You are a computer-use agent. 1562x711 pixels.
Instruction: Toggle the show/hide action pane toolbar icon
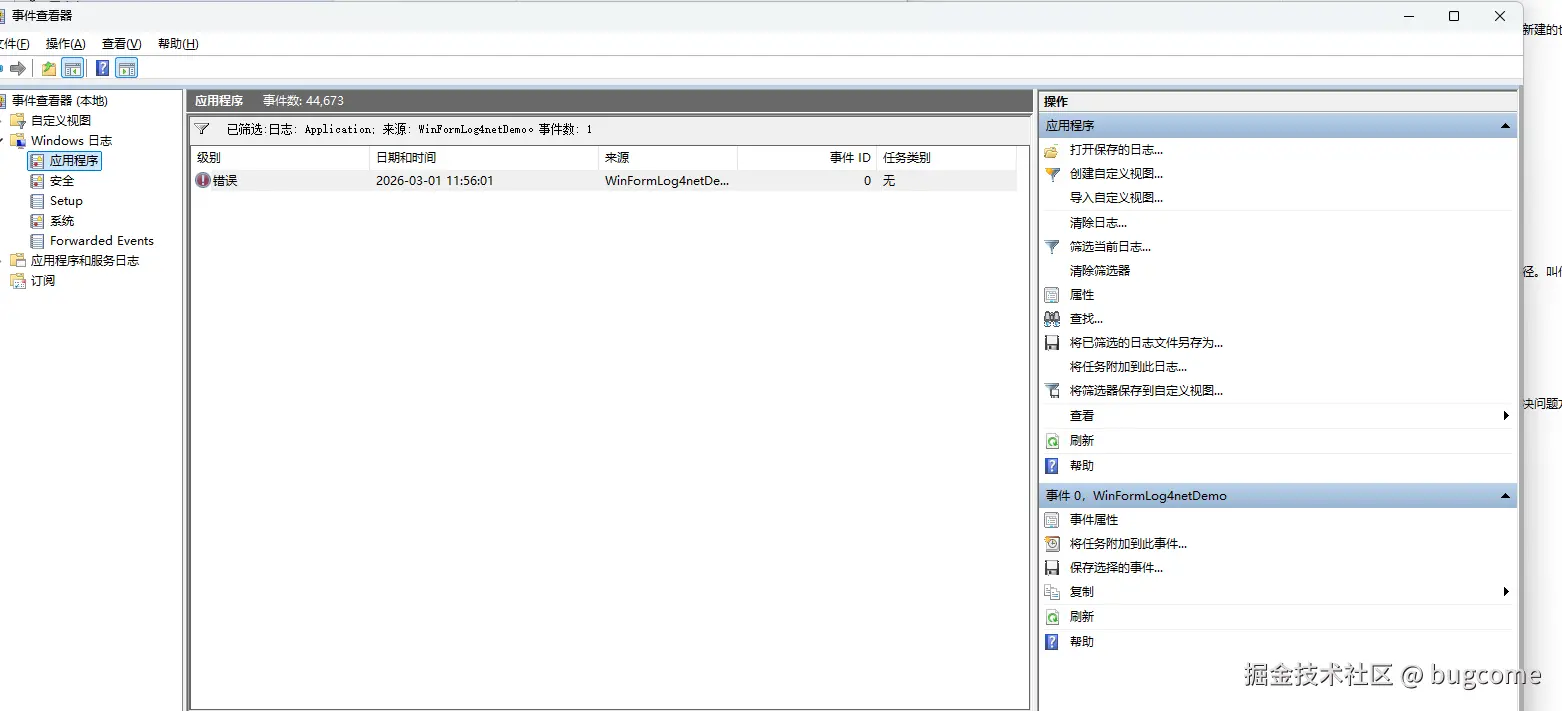pos(126,68)
